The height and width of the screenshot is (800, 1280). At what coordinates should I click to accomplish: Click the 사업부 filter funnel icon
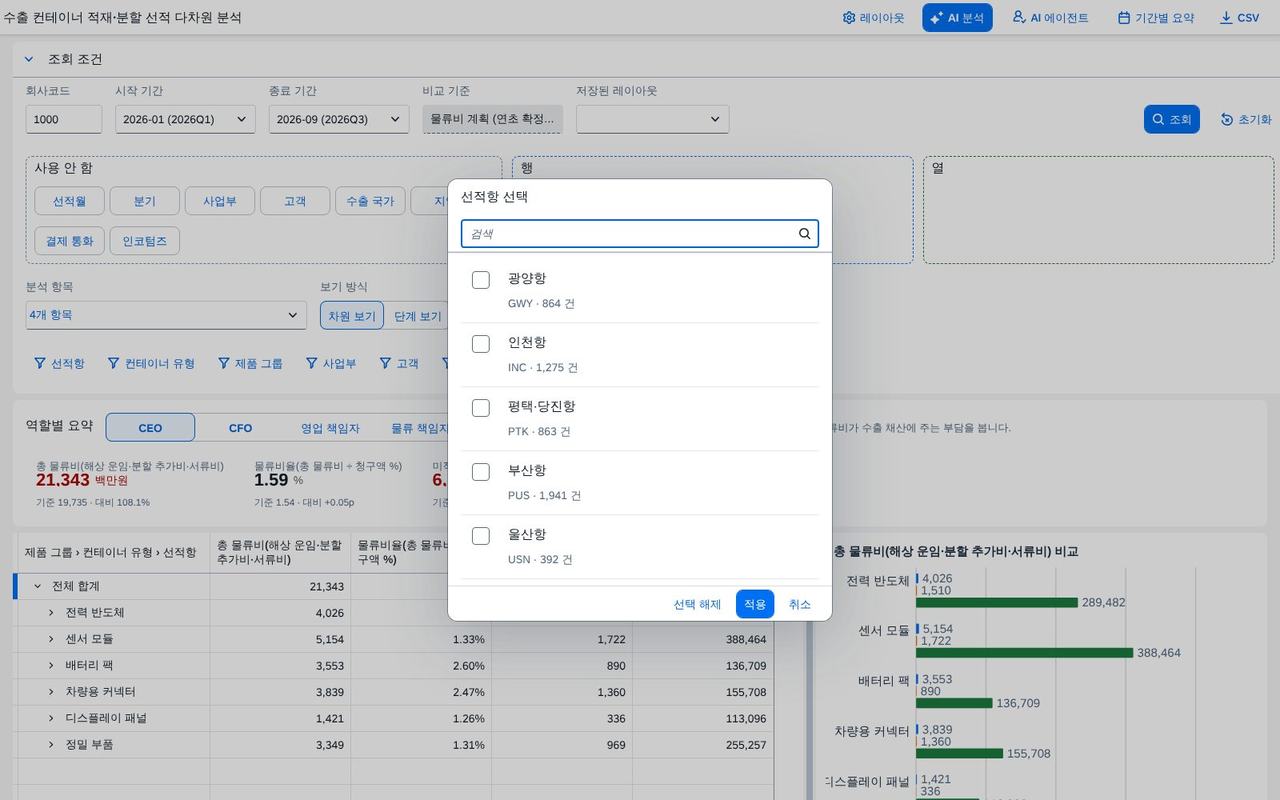tap(311, 363)
